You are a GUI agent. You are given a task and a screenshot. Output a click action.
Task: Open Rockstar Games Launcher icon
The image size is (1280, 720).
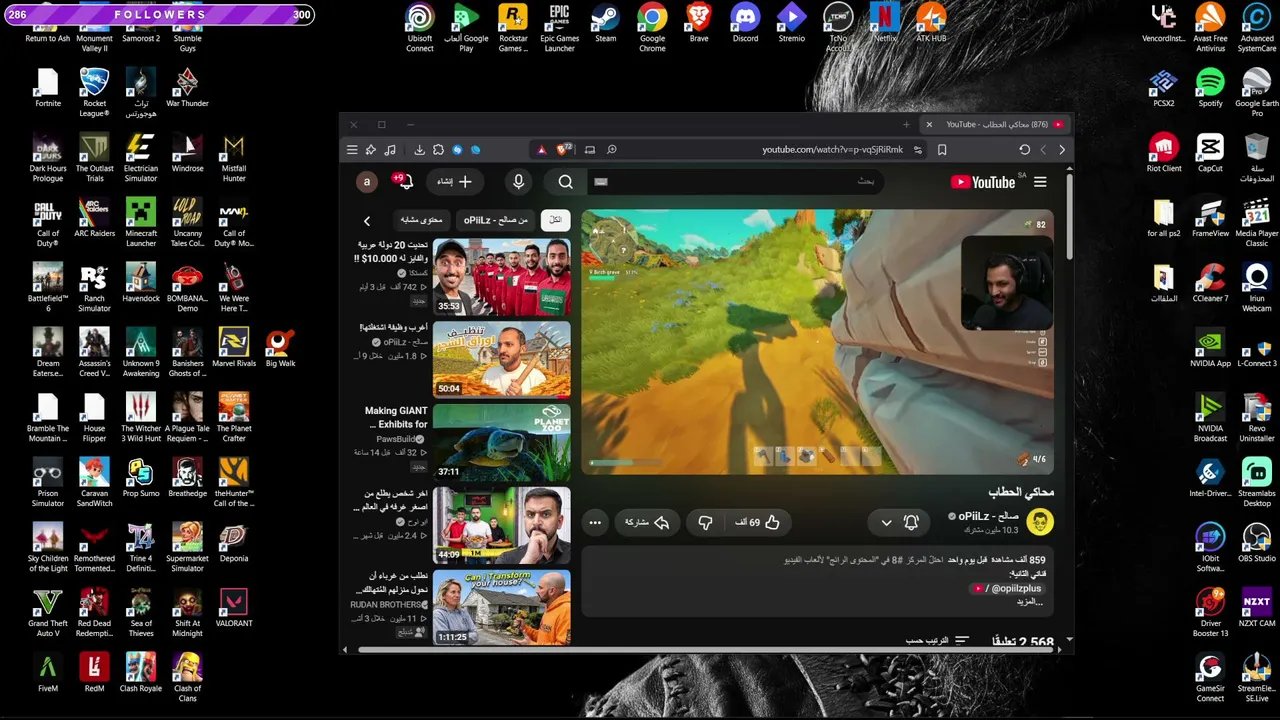tap(513, 28)
